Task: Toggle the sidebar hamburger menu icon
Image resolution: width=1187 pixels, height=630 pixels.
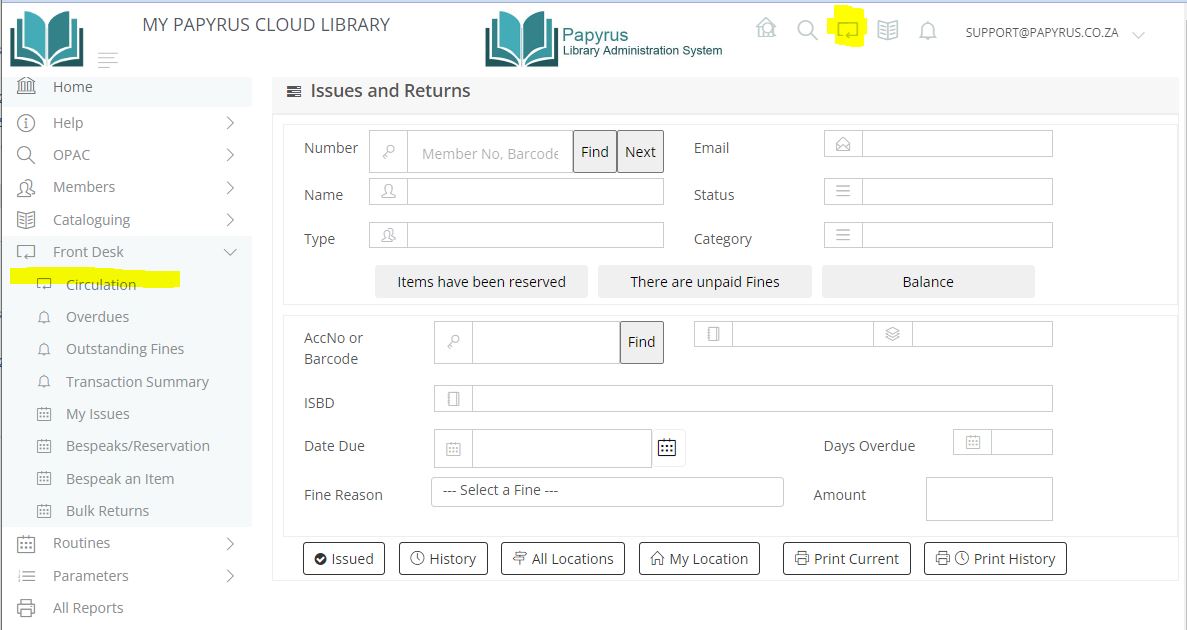Action: pyautogui.click(x=108, y=60)
